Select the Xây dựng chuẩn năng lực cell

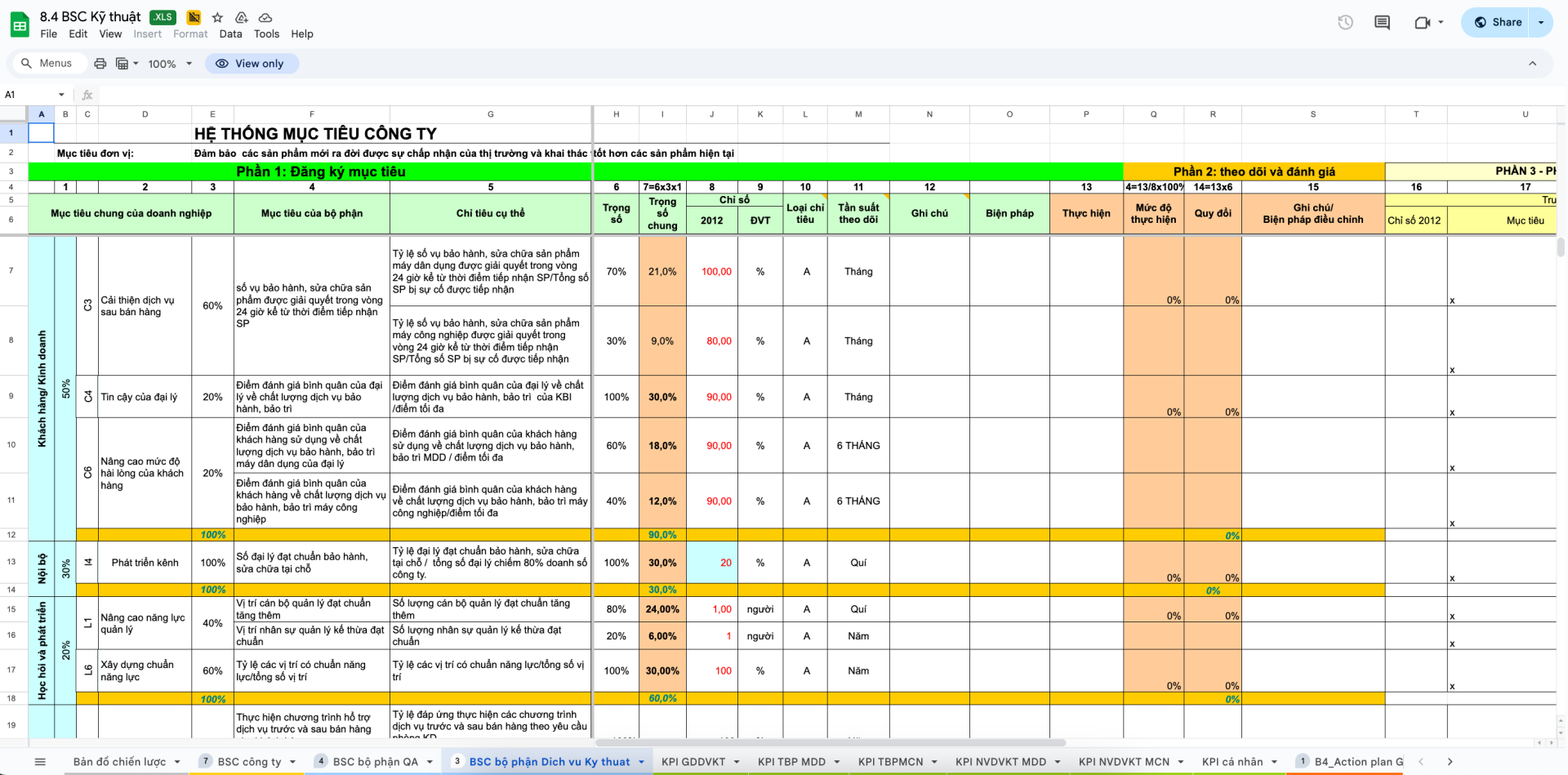(145, 670)
